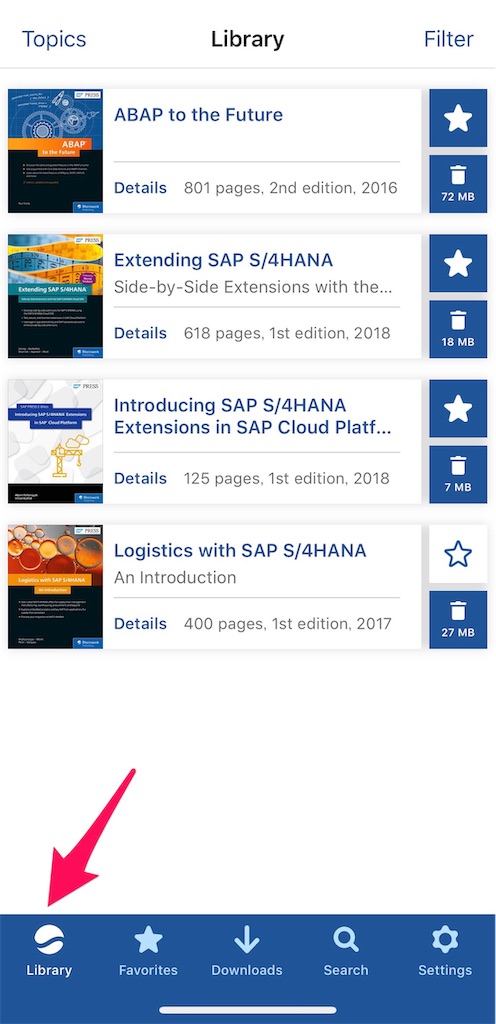Open Details for Extending SAP S/4HANA
Image resolution: width=496 pixels, height=1024 pixels.
140,333
